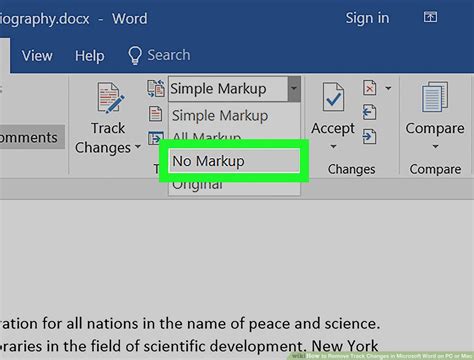474x360 pixels.
Task: Choose Original in the markup list
Action: (197, 186)
